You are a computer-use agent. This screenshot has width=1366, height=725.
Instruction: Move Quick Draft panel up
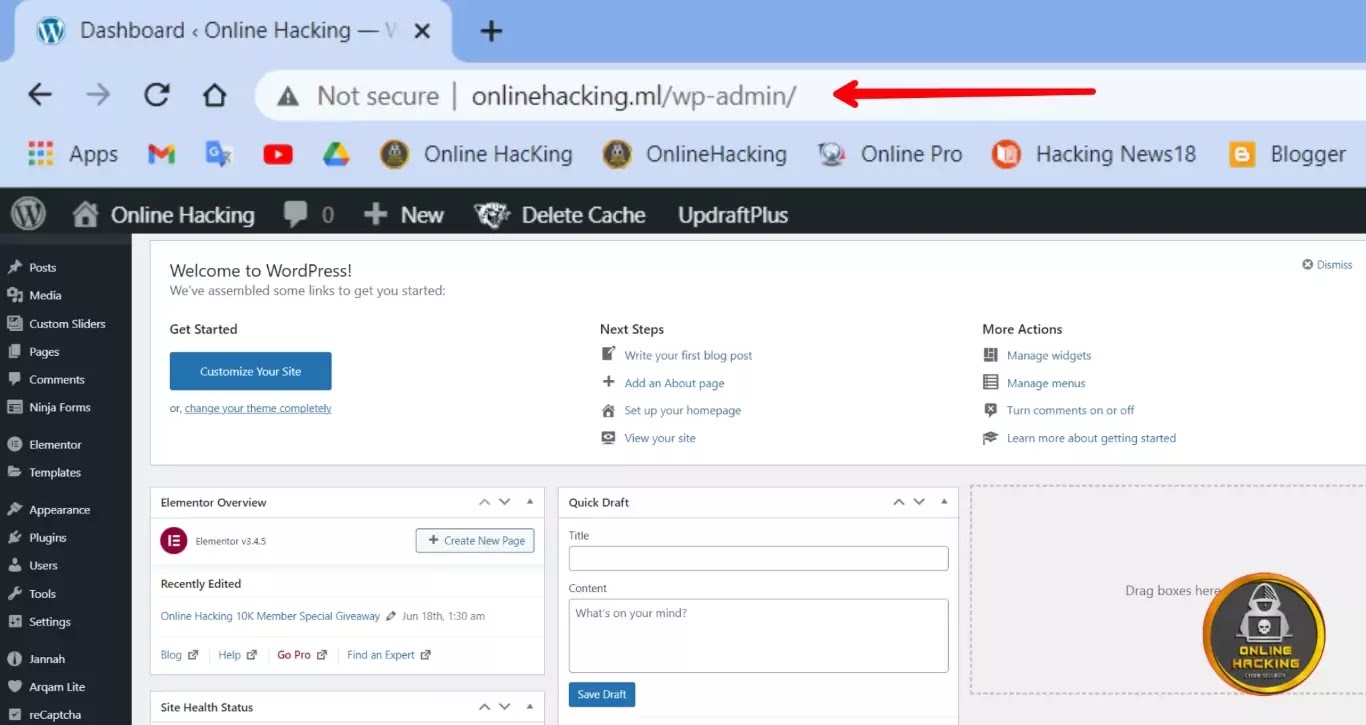point(899,502)
